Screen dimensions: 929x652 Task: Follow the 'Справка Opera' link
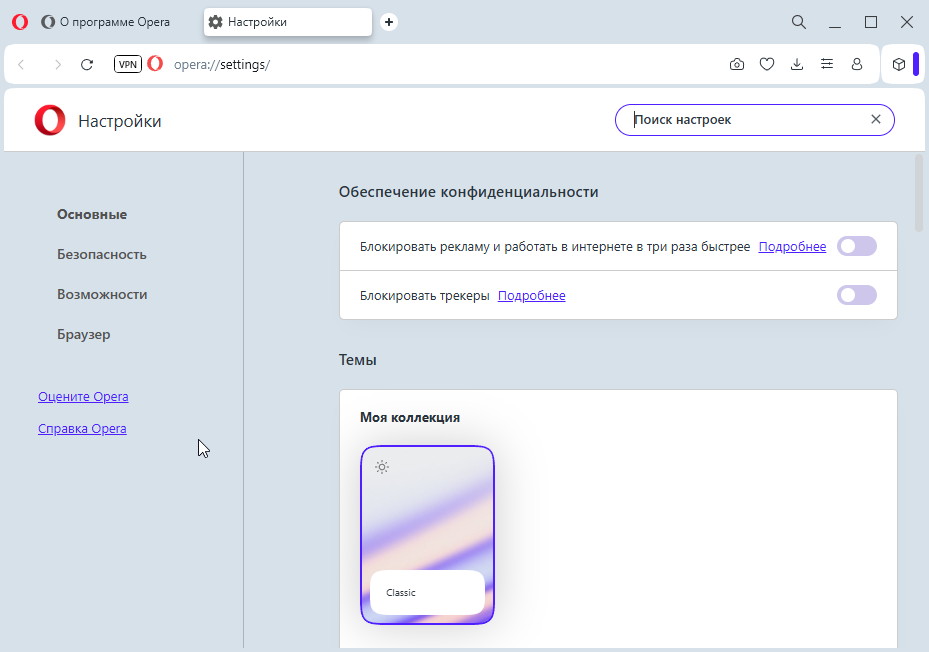pyautogui.click(x=82, y=429)
